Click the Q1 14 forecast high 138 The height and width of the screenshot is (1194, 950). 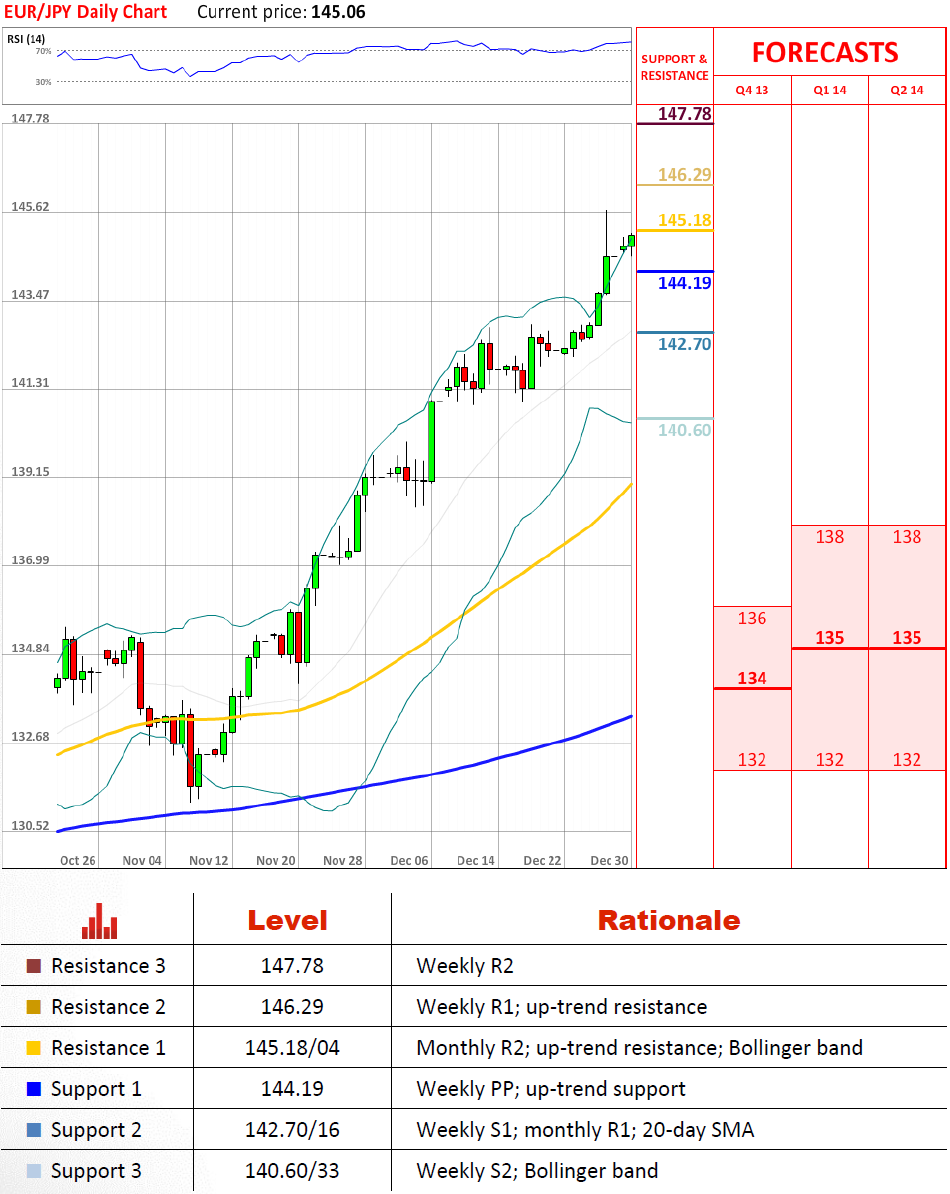[x=830, y=537]
